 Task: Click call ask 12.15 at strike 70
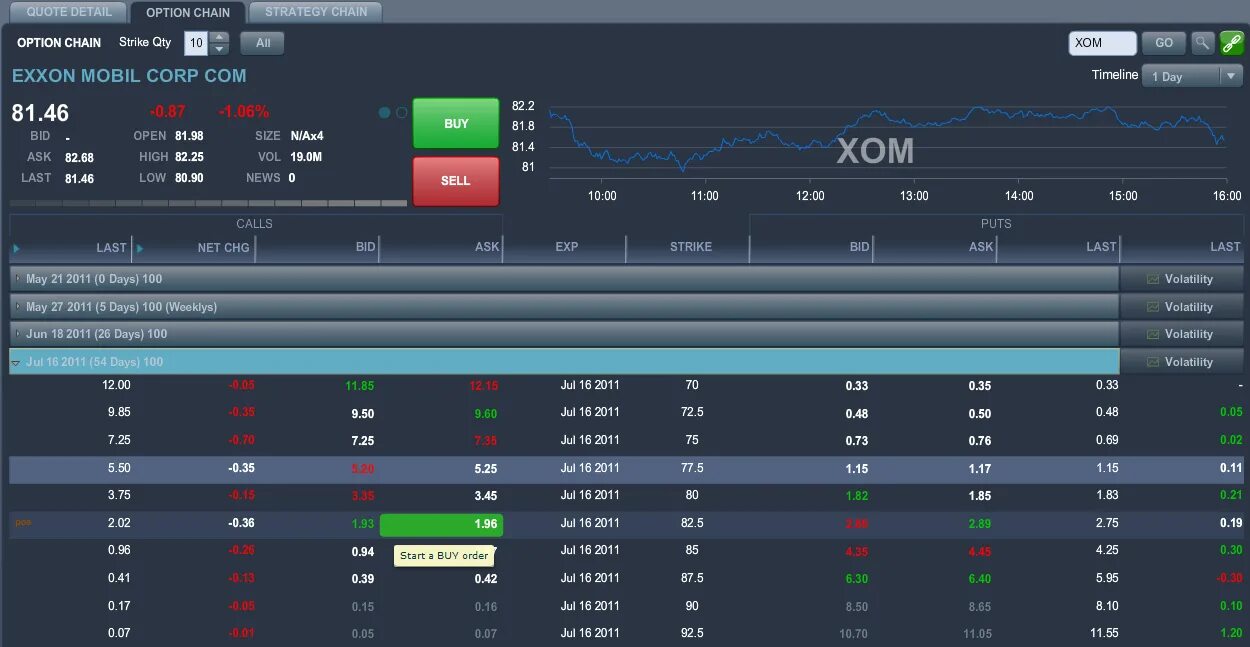483,386
